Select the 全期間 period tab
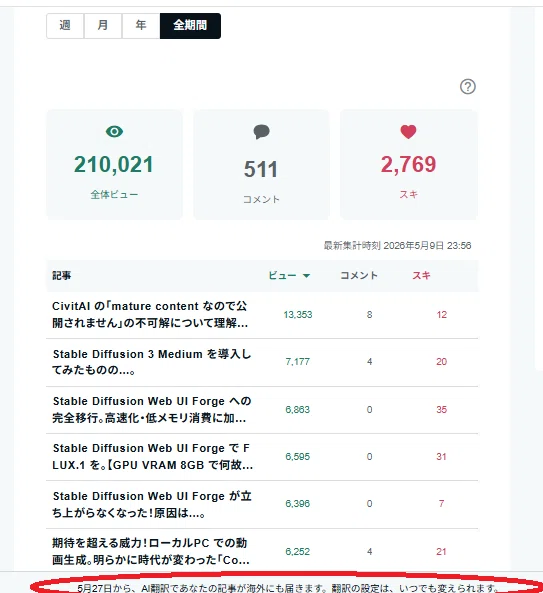The image size is (543, 593). (190, 26)
